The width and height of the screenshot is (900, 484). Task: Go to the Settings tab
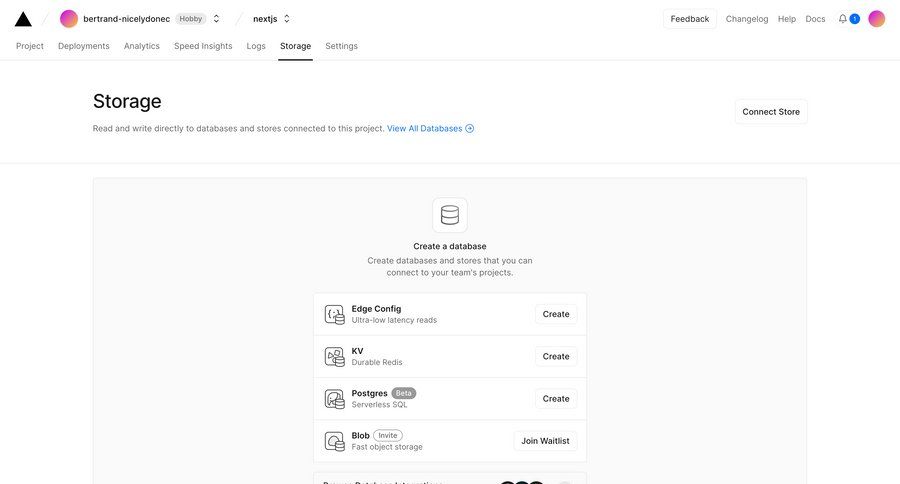tap(341, 46)
